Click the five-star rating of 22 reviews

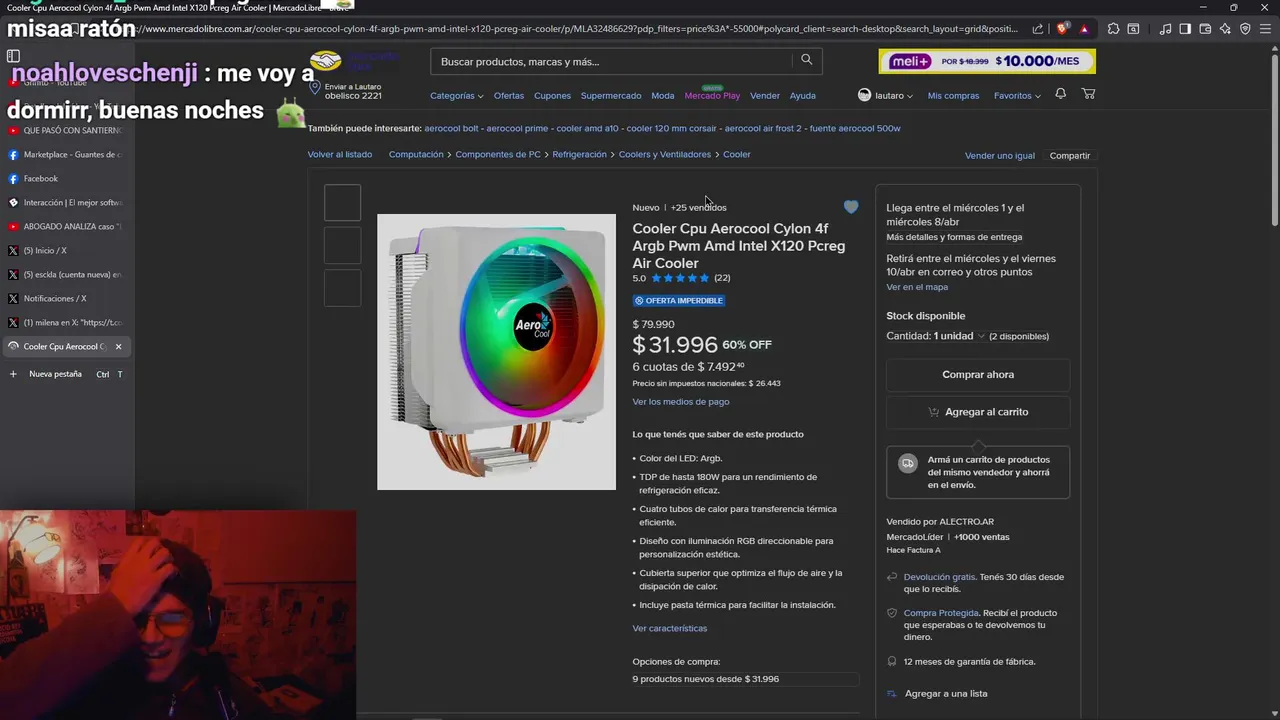680,278
